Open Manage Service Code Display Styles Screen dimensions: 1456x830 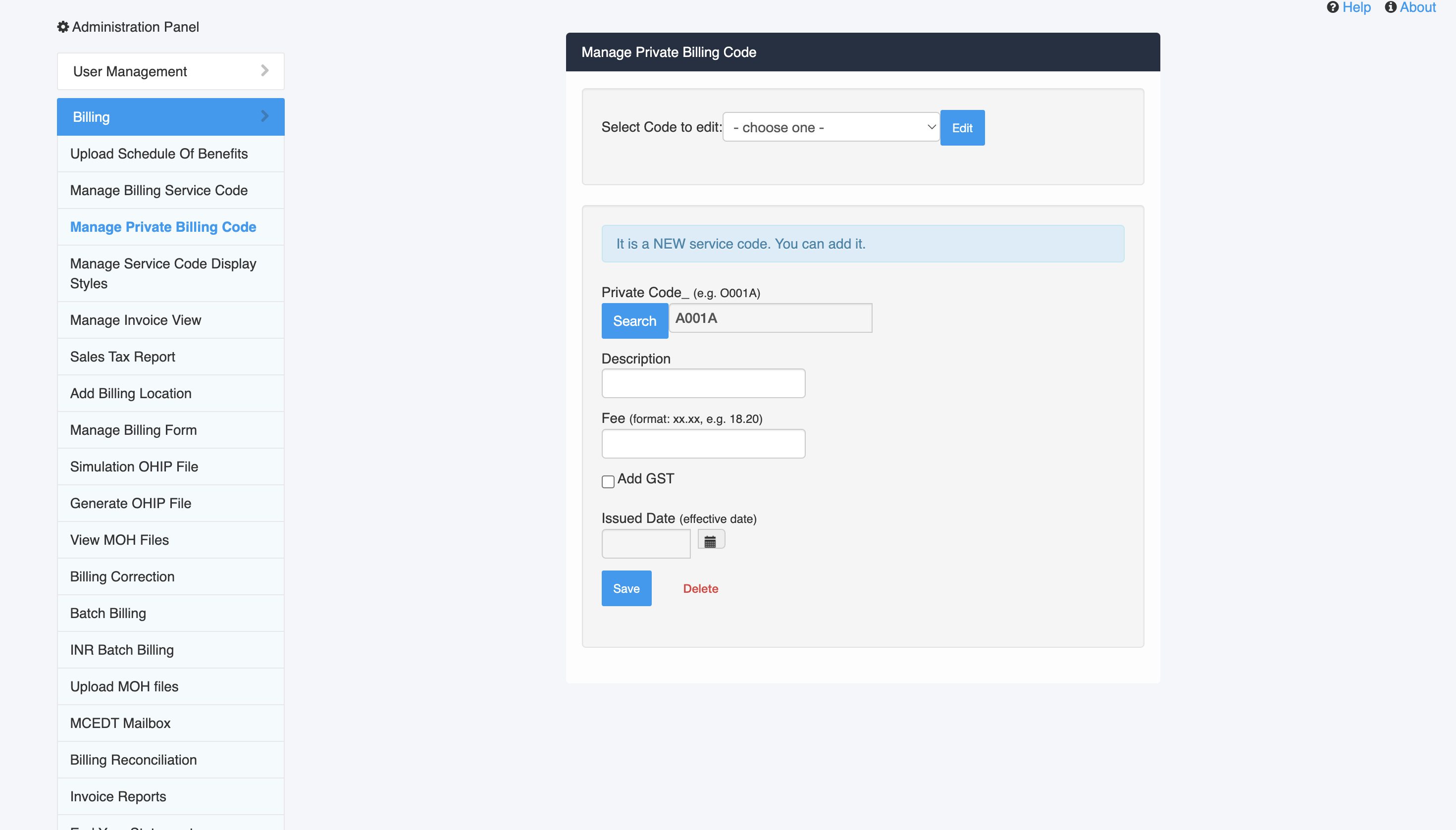(x=170, y=274)
